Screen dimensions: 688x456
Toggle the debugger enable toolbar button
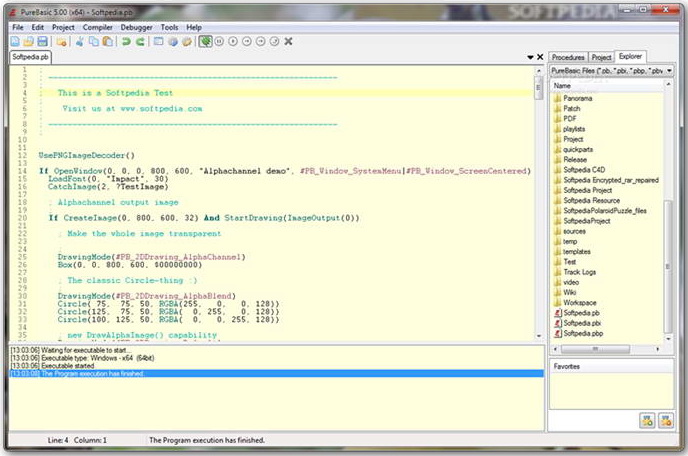point(205,42)
